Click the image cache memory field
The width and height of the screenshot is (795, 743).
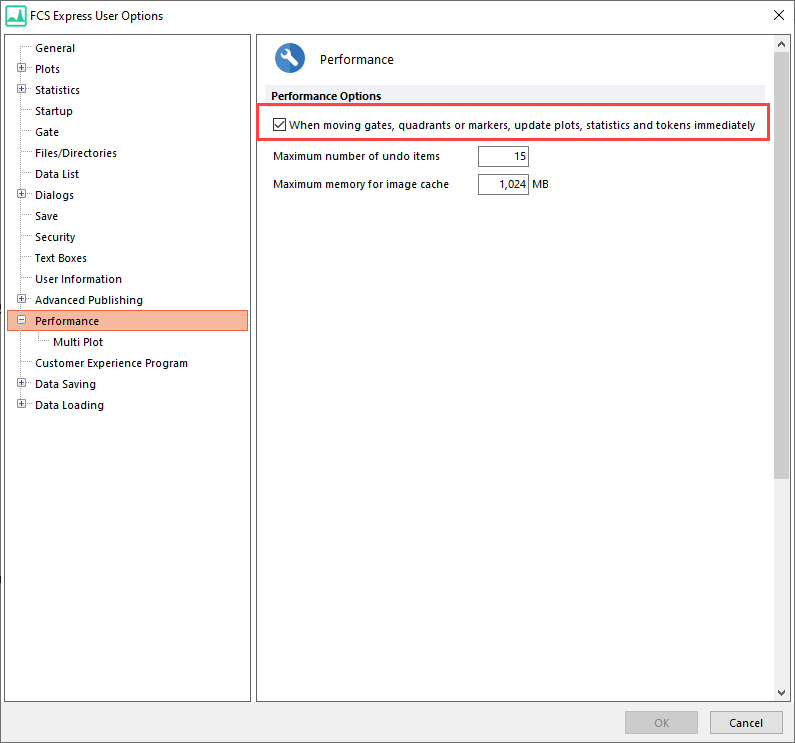(503, 184)
